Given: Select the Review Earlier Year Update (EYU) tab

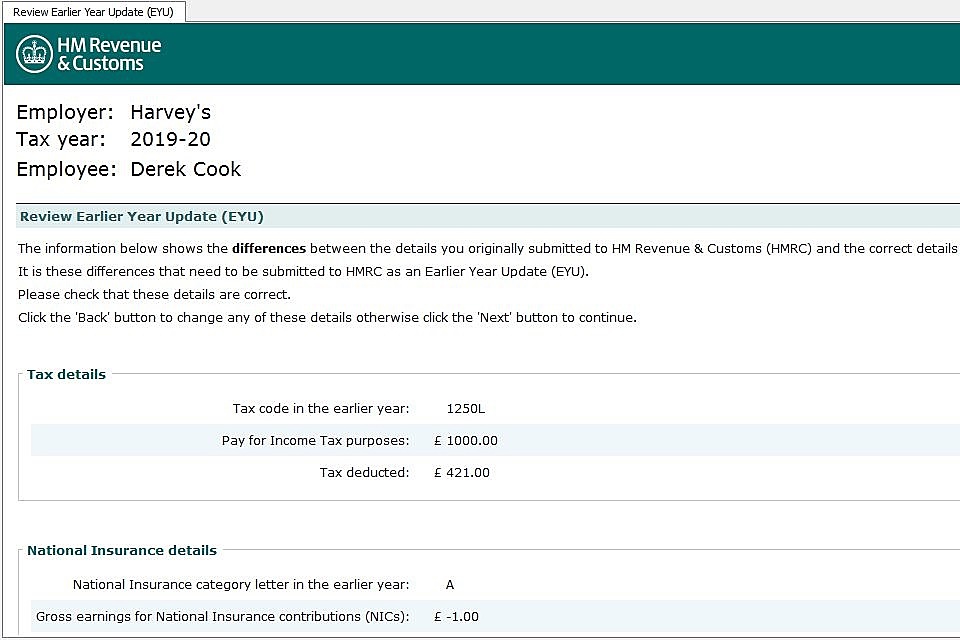Looking at the screenshot, I should 93,11.
